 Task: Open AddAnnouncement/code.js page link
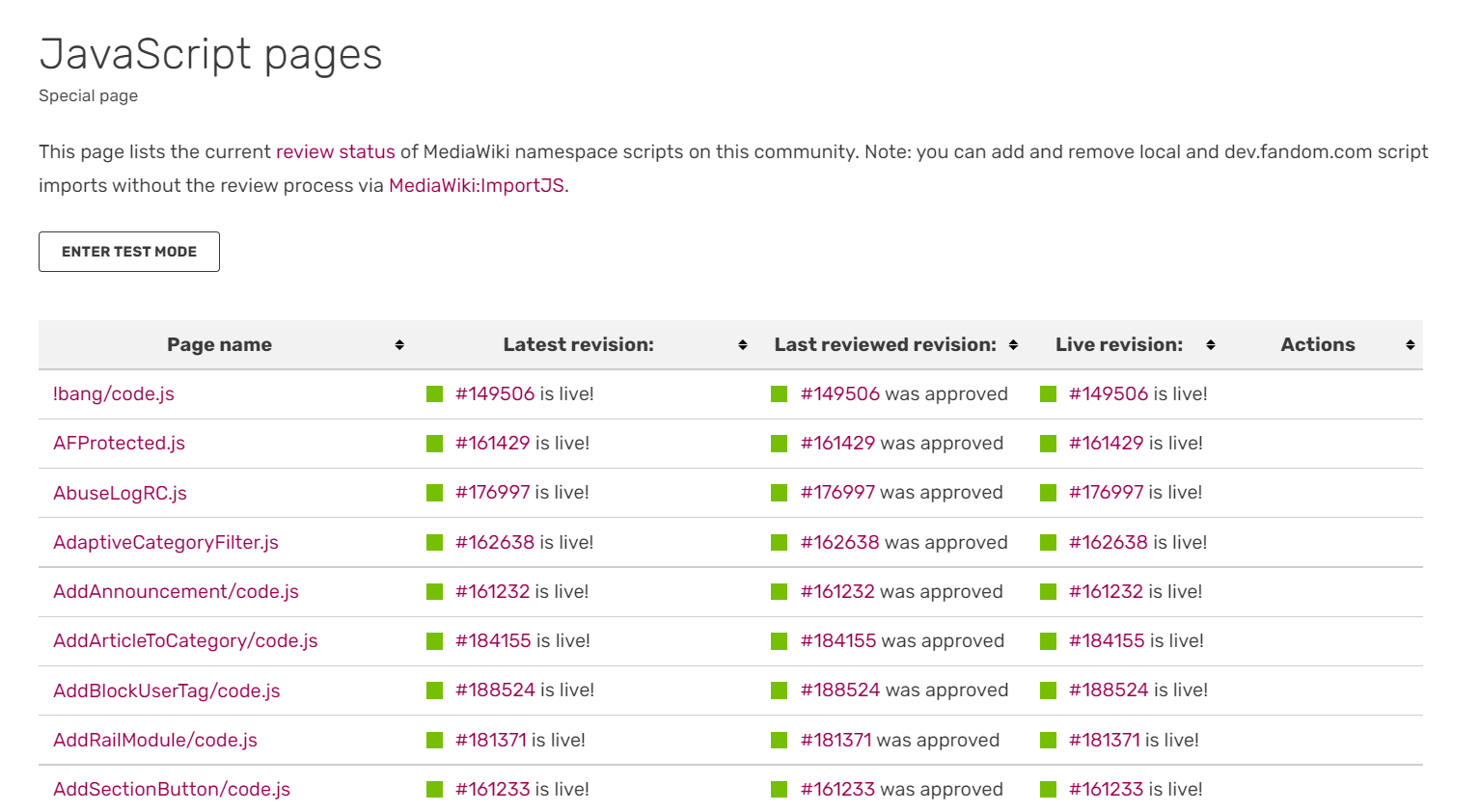[x=176, y=591]
